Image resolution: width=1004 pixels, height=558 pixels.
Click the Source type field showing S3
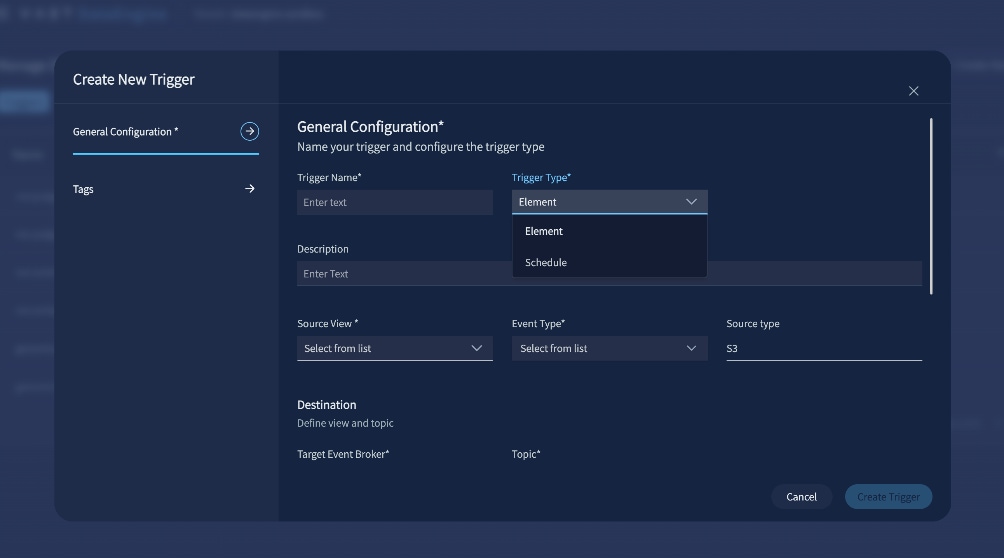pos(823,349)
